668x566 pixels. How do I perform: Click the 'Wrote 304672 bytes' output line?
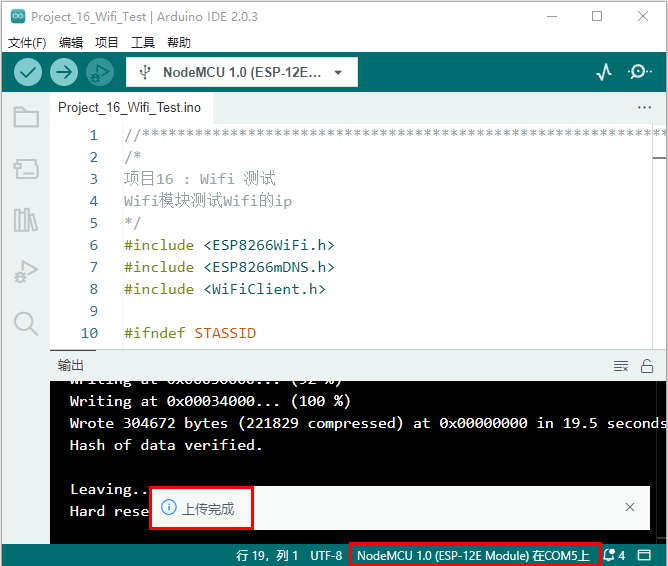[368, 423]
